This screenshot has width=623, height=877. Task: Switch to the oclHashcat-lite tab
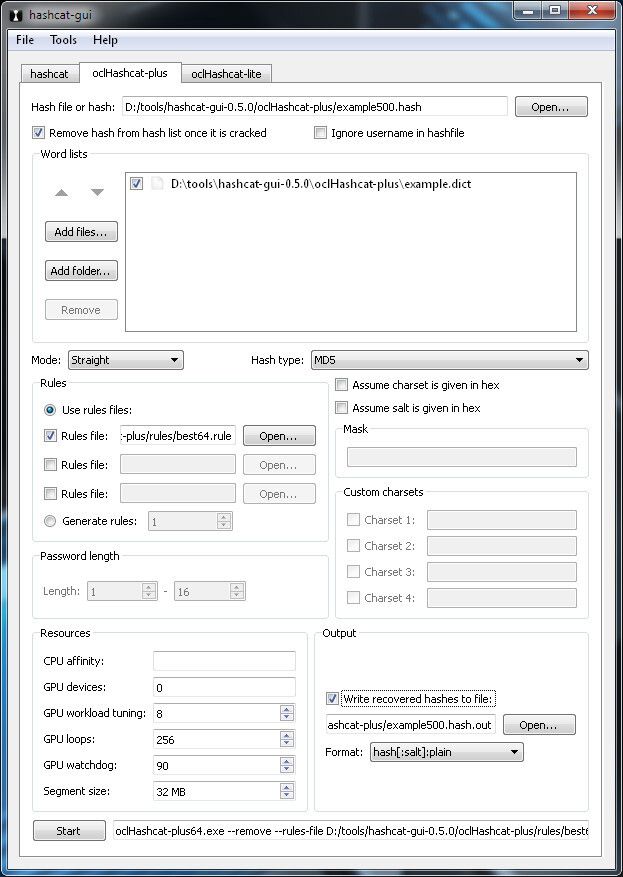click(226, 74)
